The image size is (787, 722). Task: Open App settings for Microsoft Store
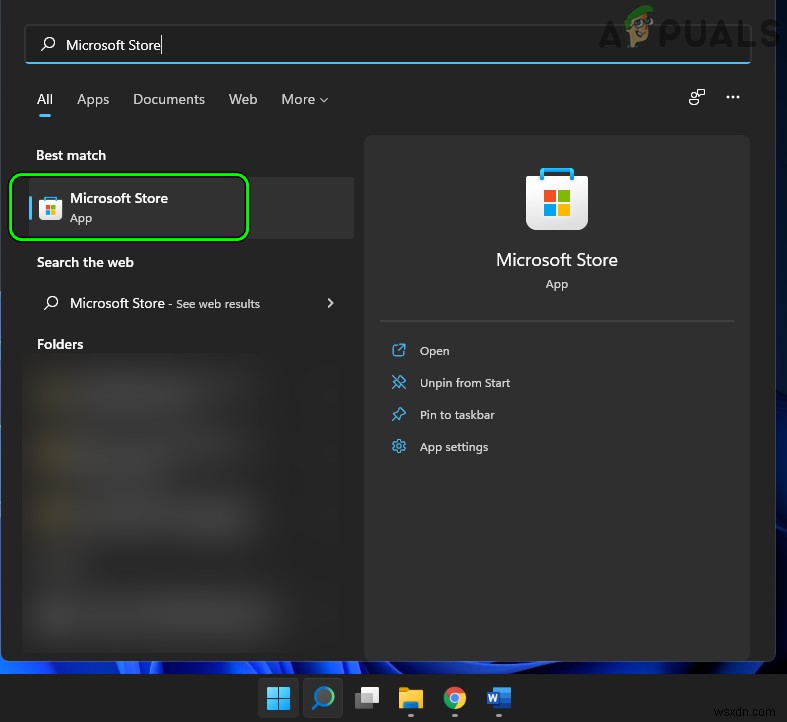coord(453,447)
